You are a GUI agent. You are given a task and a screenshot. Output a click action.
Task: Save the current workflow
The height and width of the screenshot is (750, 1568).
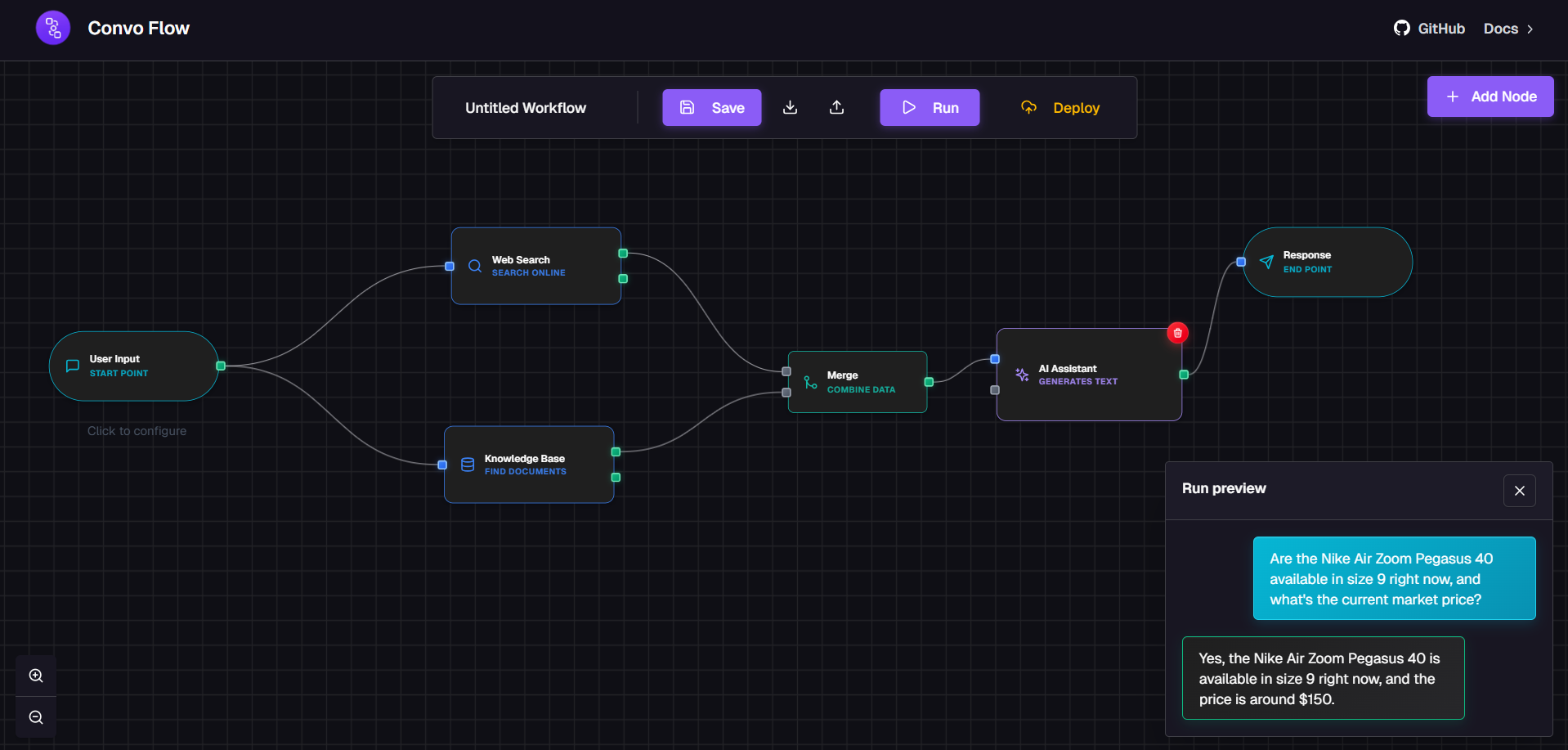tap(711, 107)
